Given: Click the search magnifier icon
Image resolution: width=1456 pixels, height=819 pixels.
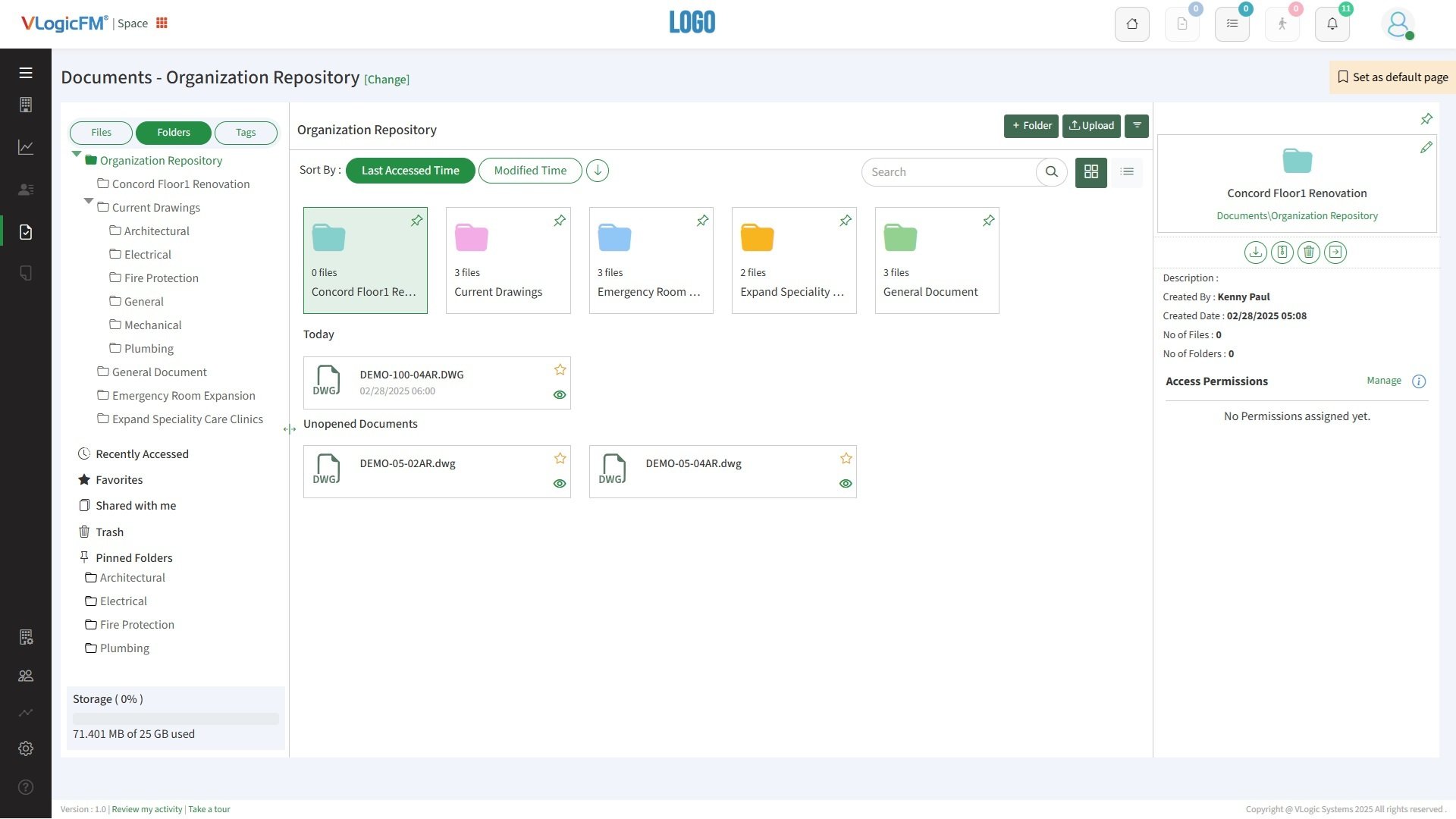Looking at the screenshot, I should tap(1051, 172).
